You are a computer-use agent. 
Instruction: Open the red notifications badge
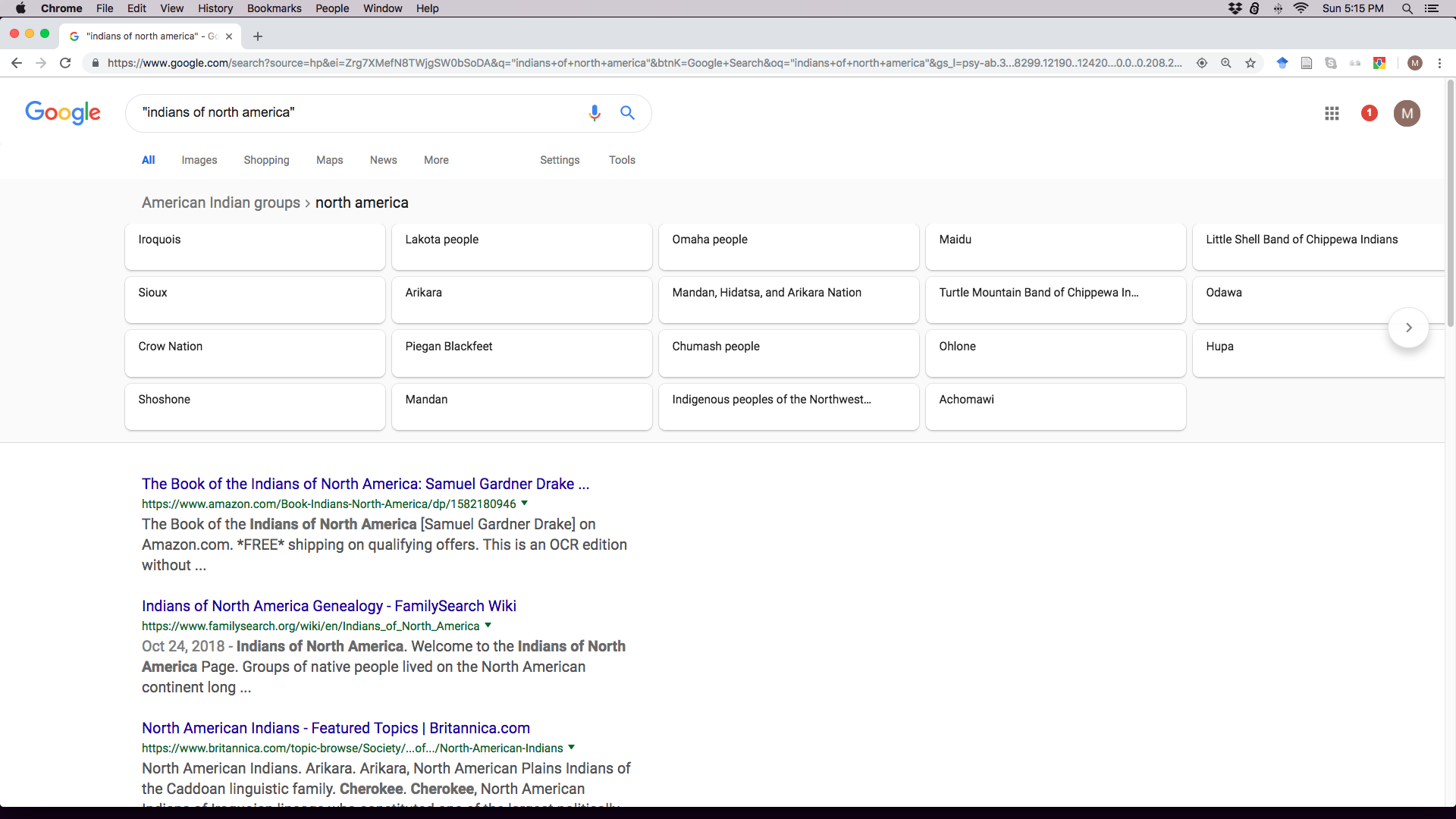coord(1369,113)
